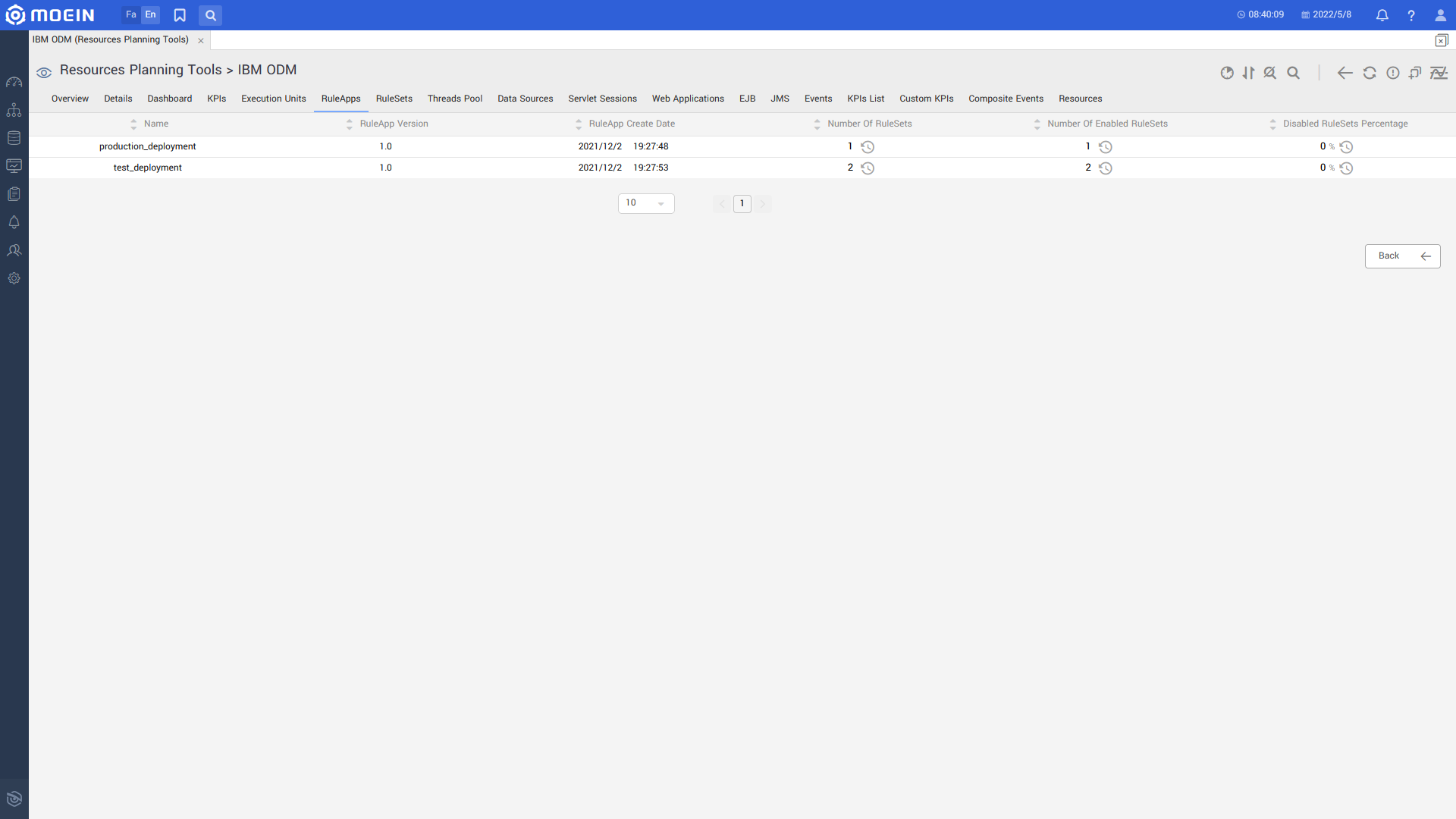This screenshot has height=819, width=1456.
Task: Click the magnifier toolbar icon
Action: tap(1294, 73)
